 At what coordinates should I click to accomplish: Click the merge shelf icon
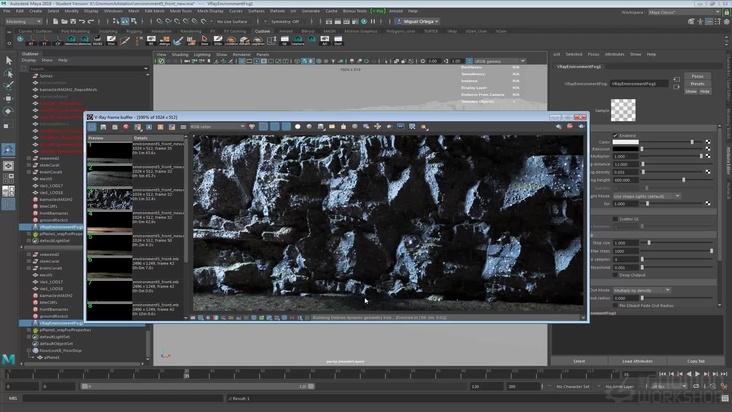[x=164, y=41]
